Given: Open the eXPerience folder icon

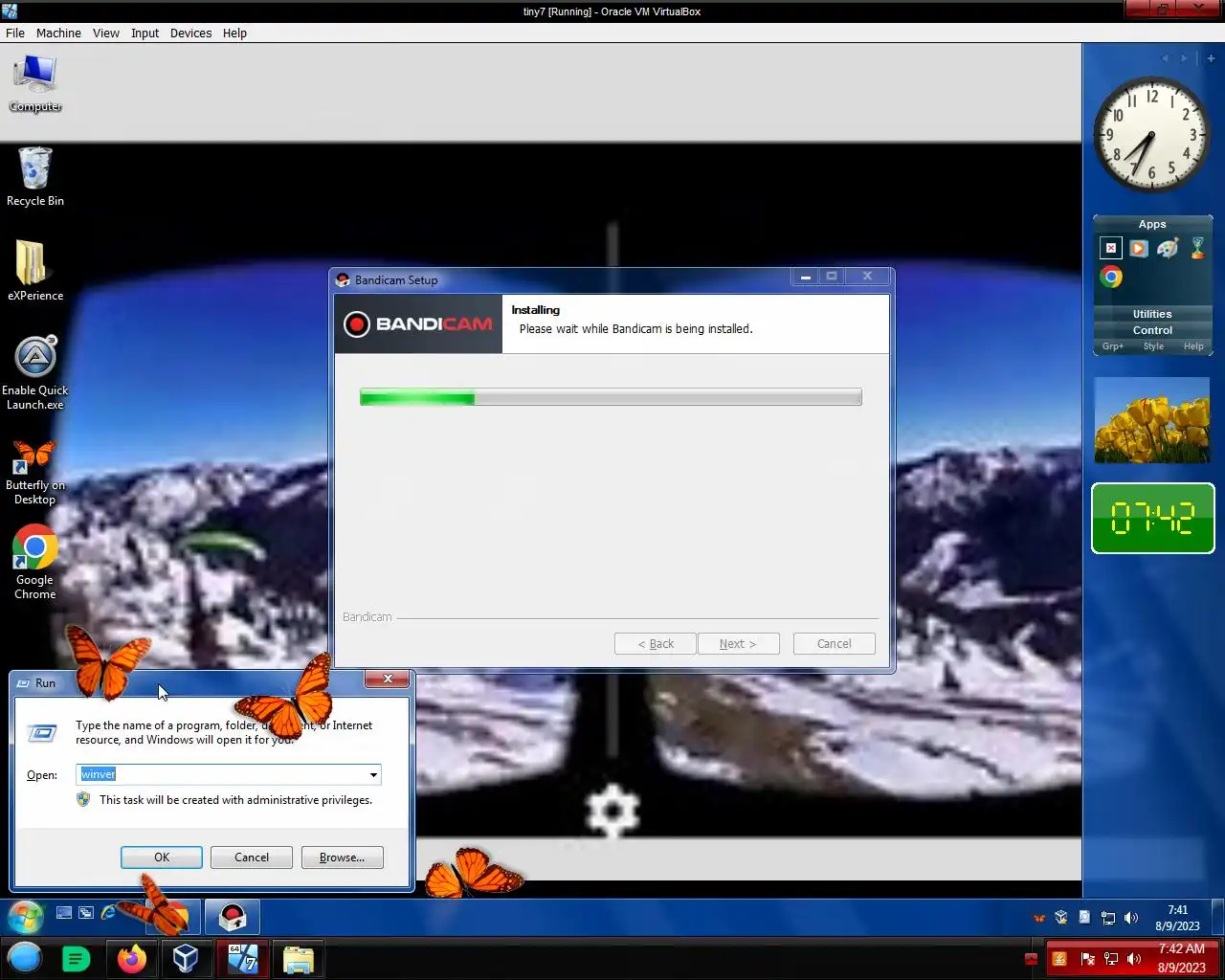Looking at the screenshot, I should pyautogui.click(x=35, y=271).
